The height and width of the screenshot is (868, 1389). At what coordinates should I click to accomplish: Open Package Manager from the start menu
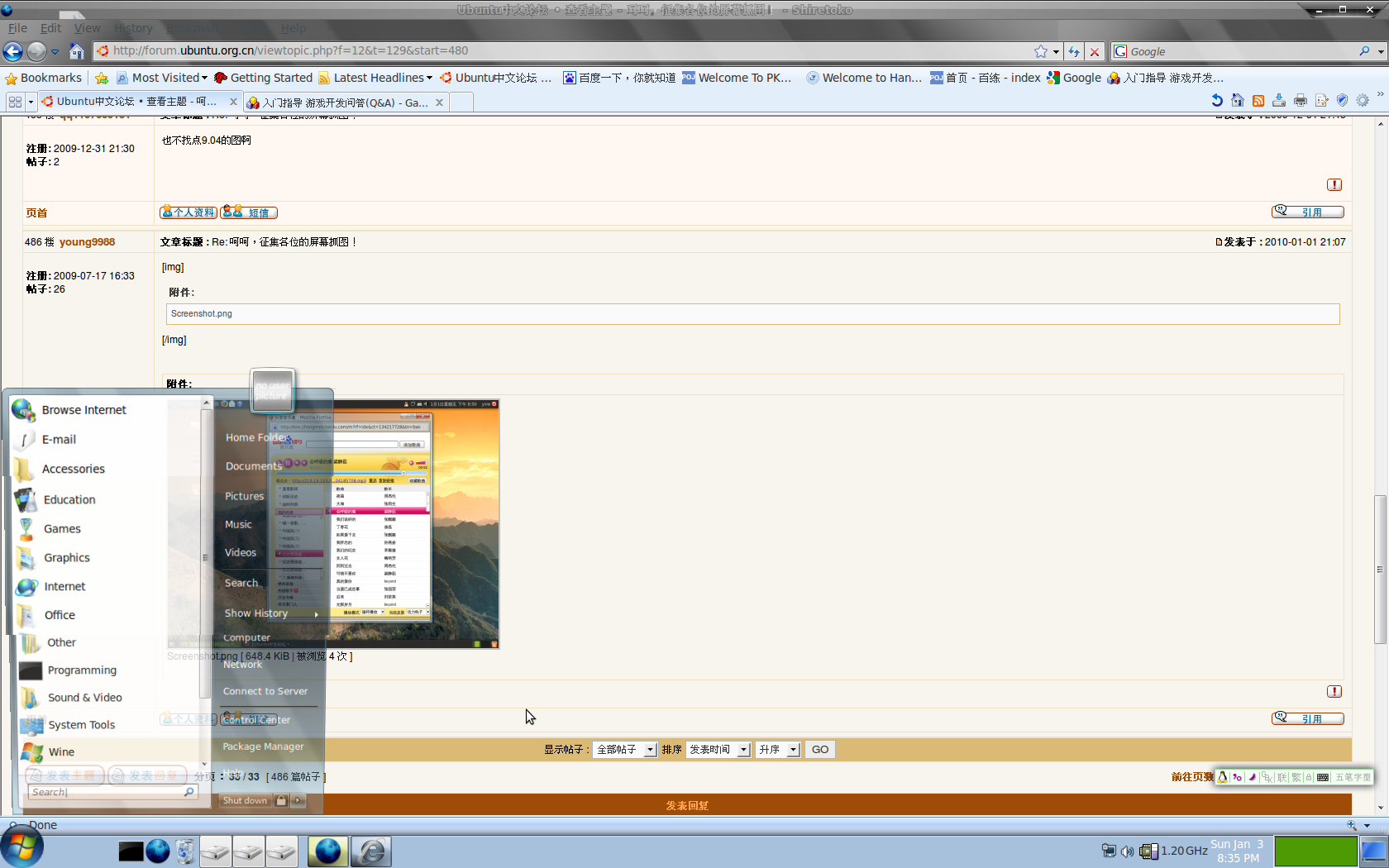pyautogui.click(x=263, y=746)
